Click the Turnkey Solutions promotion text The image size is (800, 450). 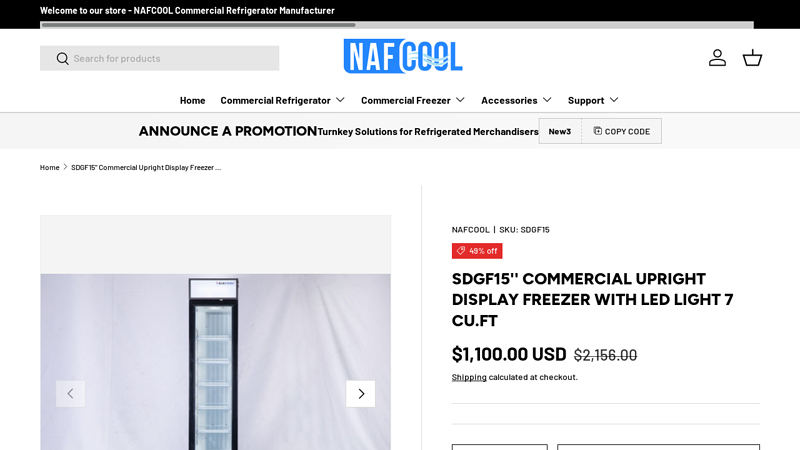point(427,131)
